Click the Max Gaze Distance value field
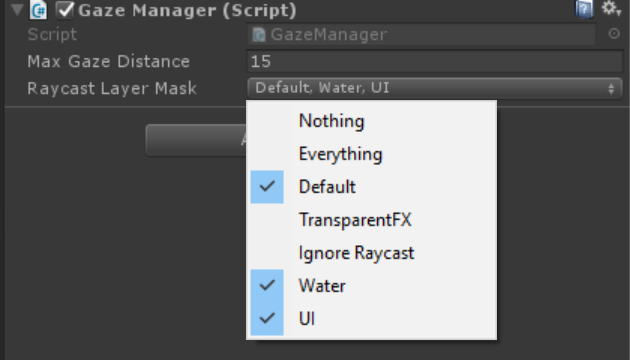 pos(434,61)
